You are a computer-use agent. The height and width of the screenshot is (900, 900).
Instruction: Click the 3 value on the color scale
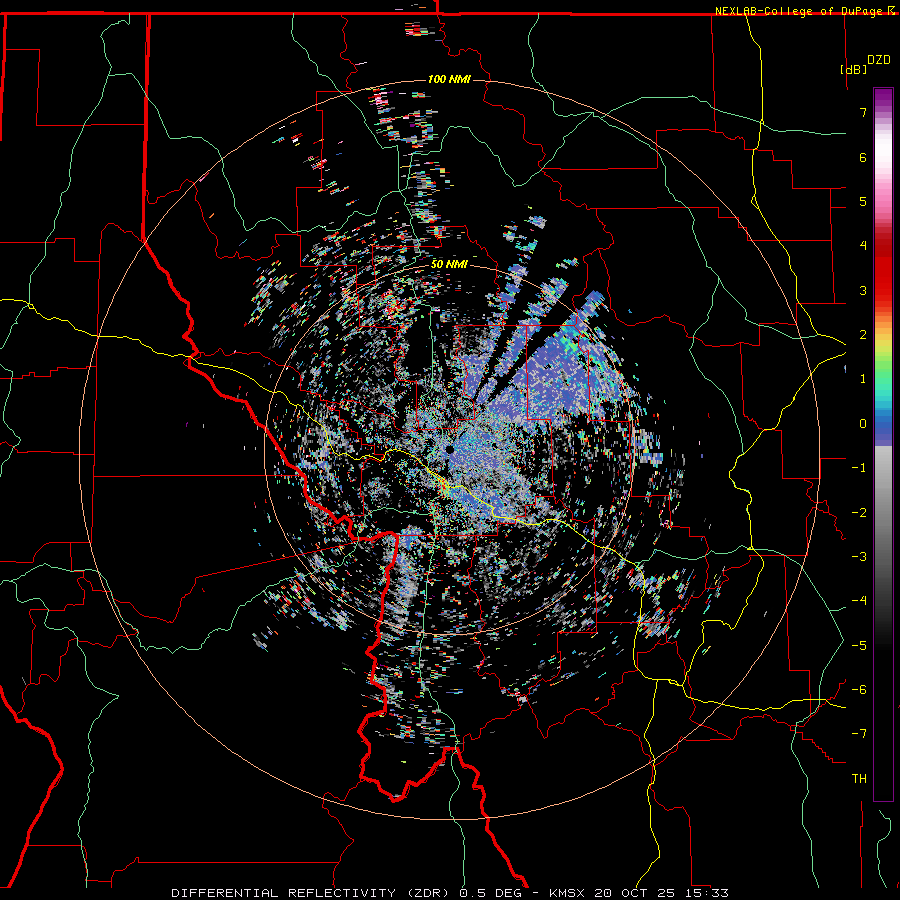pos(863,290)
